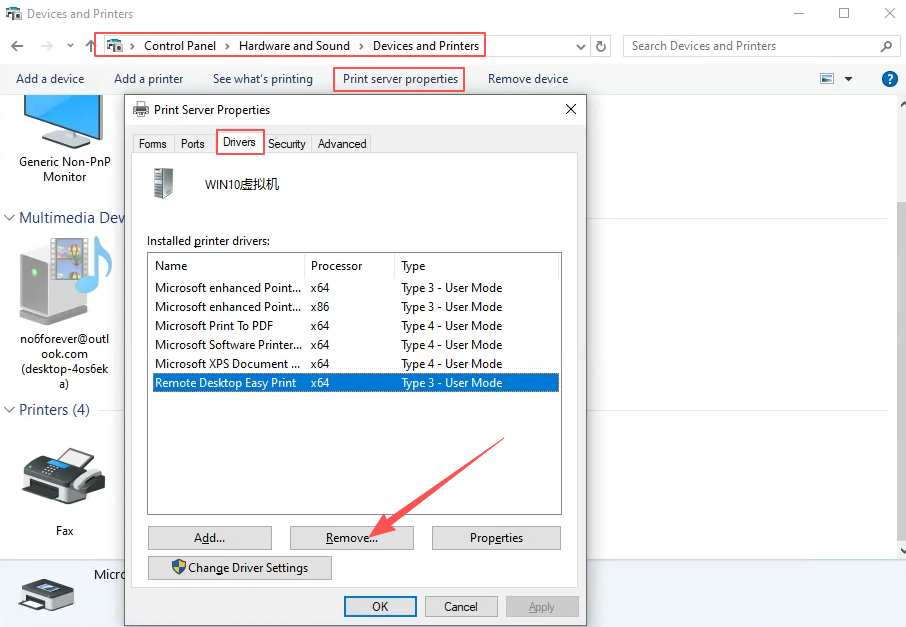Go up one folder level arrow
906x627 pixels.
90,46
